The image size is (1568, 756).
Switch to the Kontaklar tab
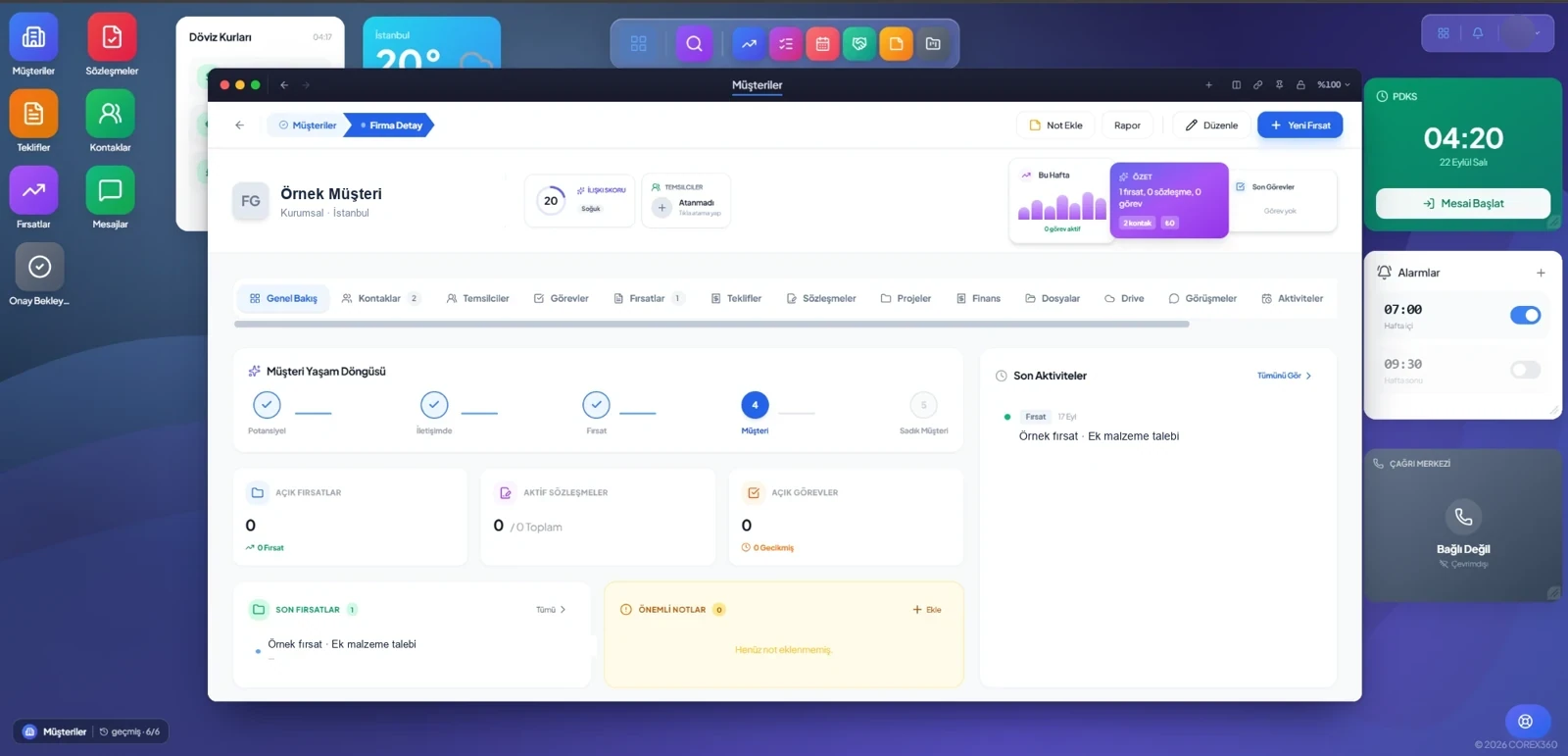pyautogui.click(x=380, y=298)
